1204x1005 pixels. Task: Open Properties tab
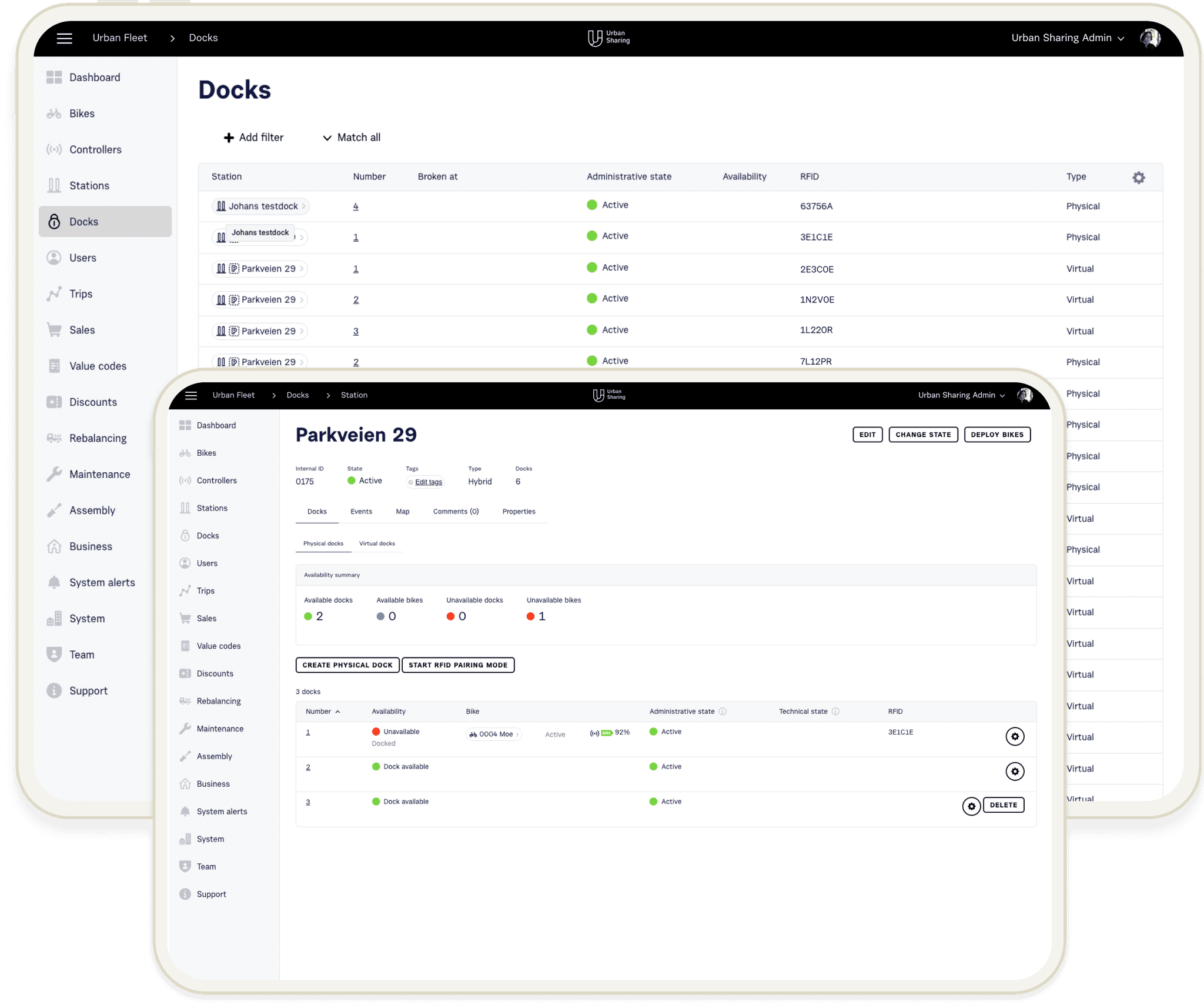[x=519, y=512]
